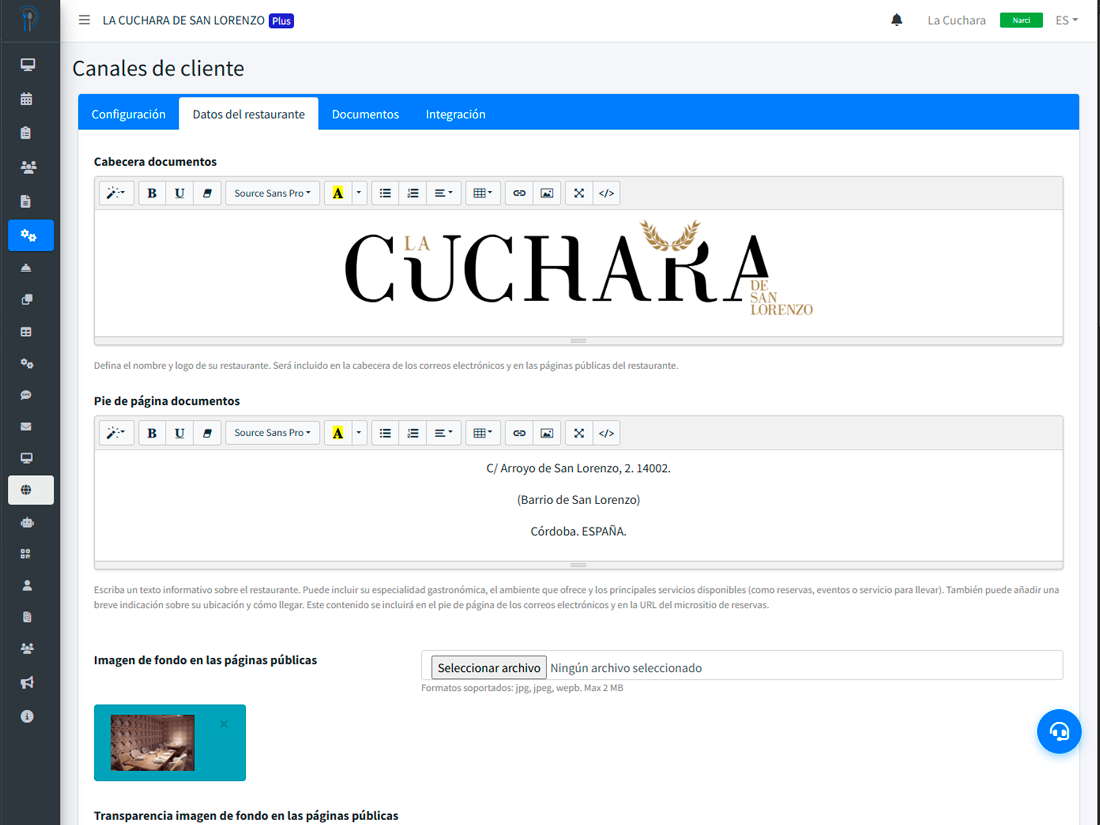The height and width of the screenshot is (825, 1100).
Task: Click the address line C/ Arroyo de San Lorenzo
Action: point(578,468)
